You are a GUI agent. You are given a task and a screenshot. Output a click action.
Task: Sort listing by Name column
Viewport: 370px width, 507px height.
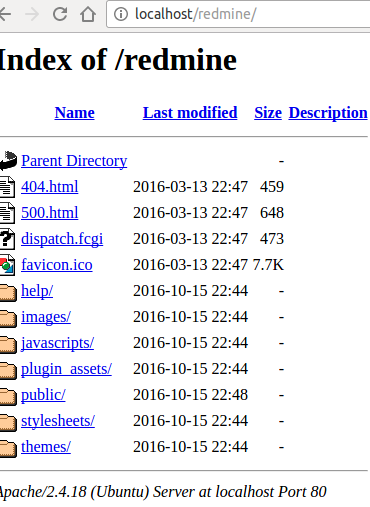coord(75,113)
